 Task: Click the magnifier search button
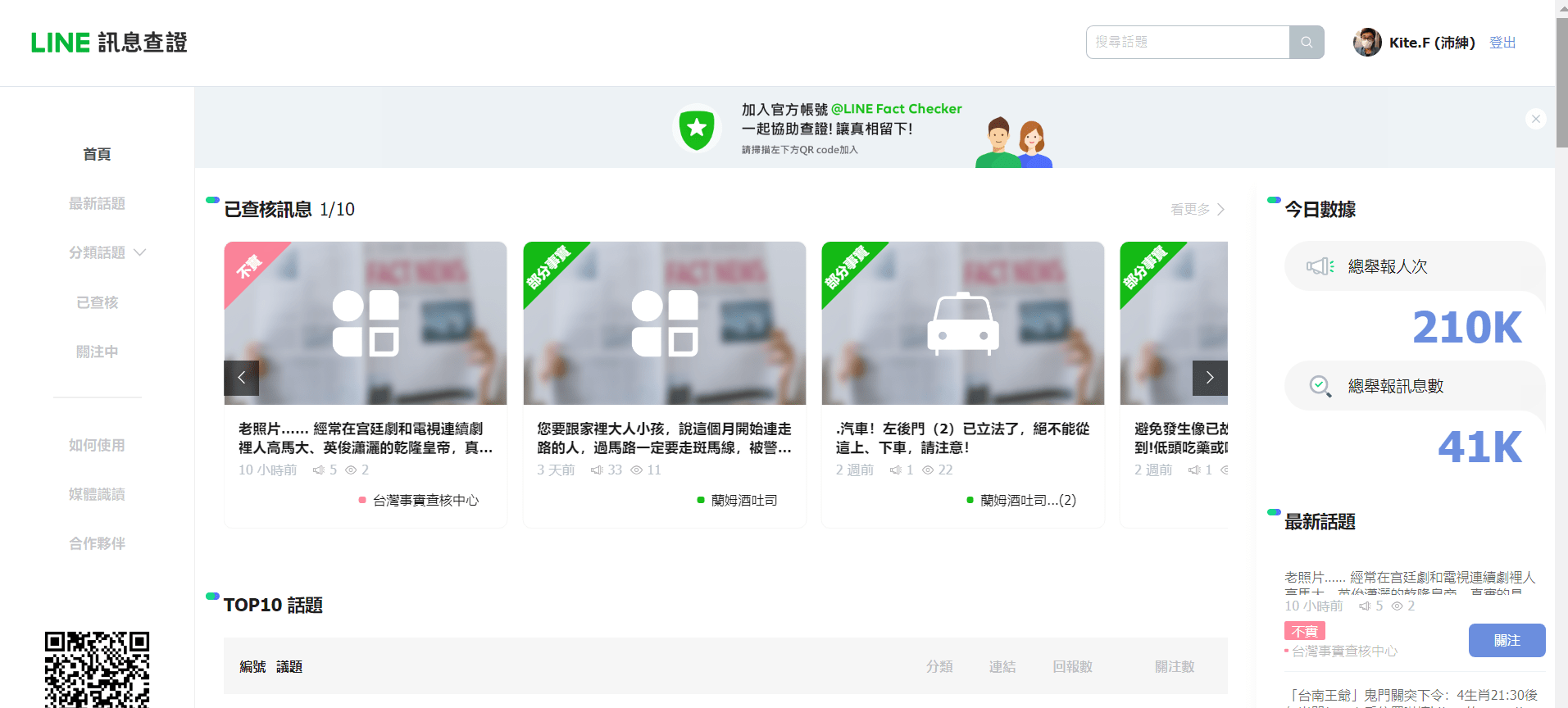(1307, 42)
